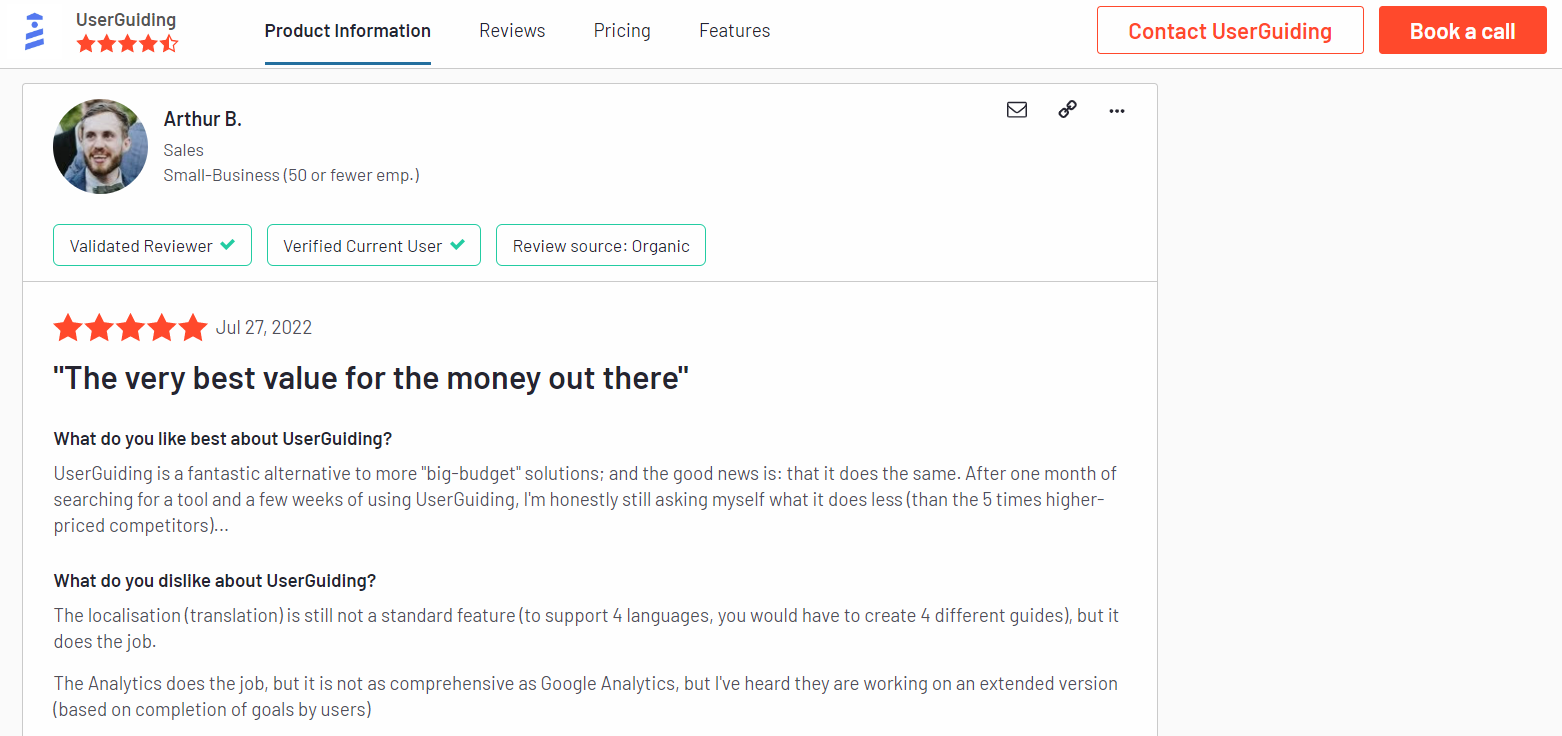Email this review via the envelope icon

1017,110
